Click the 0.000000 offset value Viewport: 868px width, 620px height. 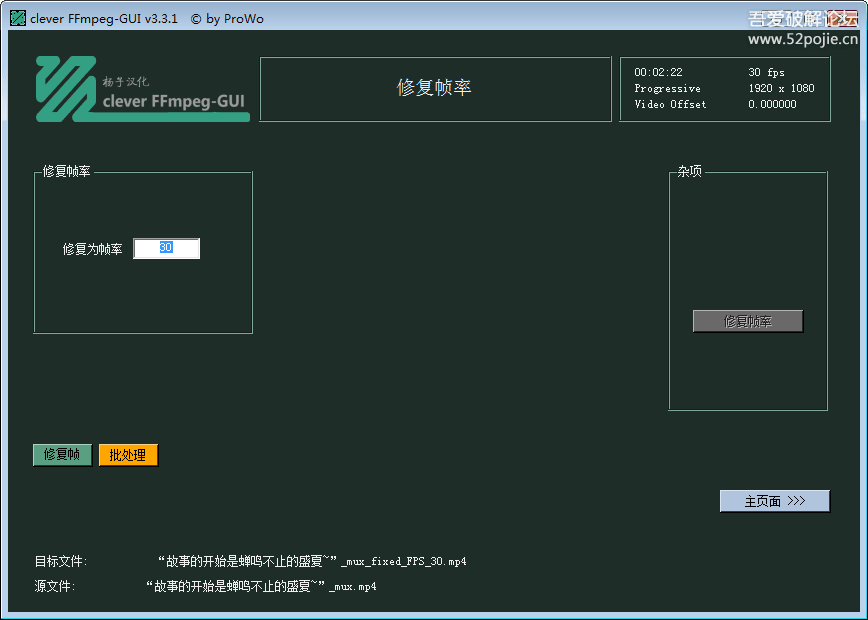[x=772, y=104]
